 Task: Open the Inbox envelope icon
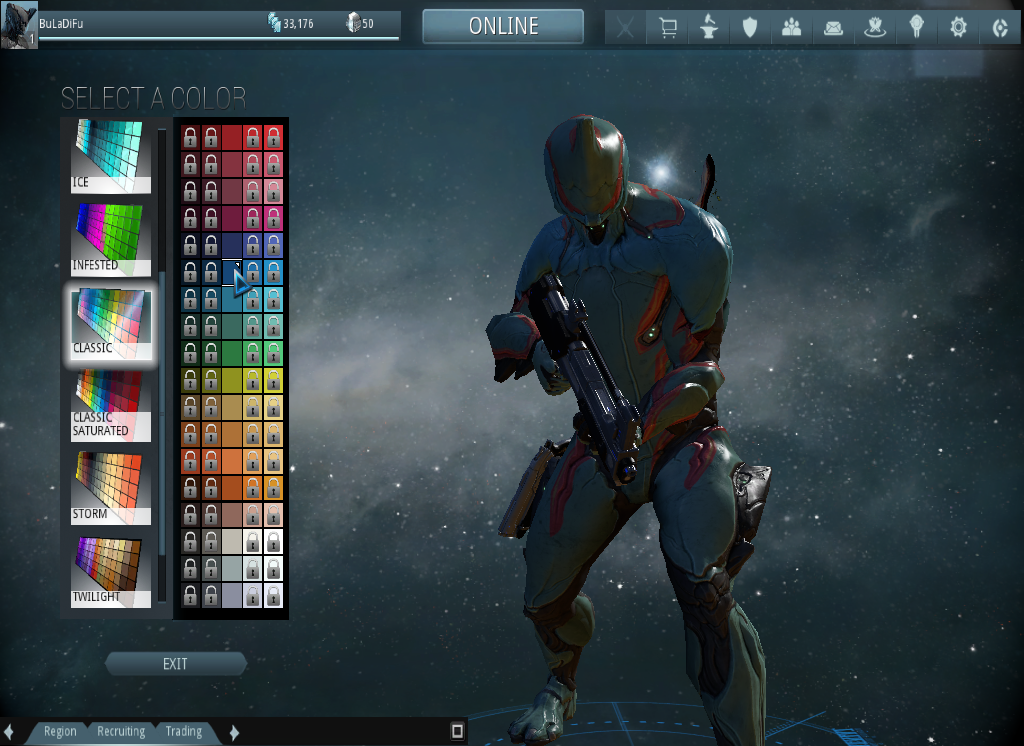click(x=831, y=27)
